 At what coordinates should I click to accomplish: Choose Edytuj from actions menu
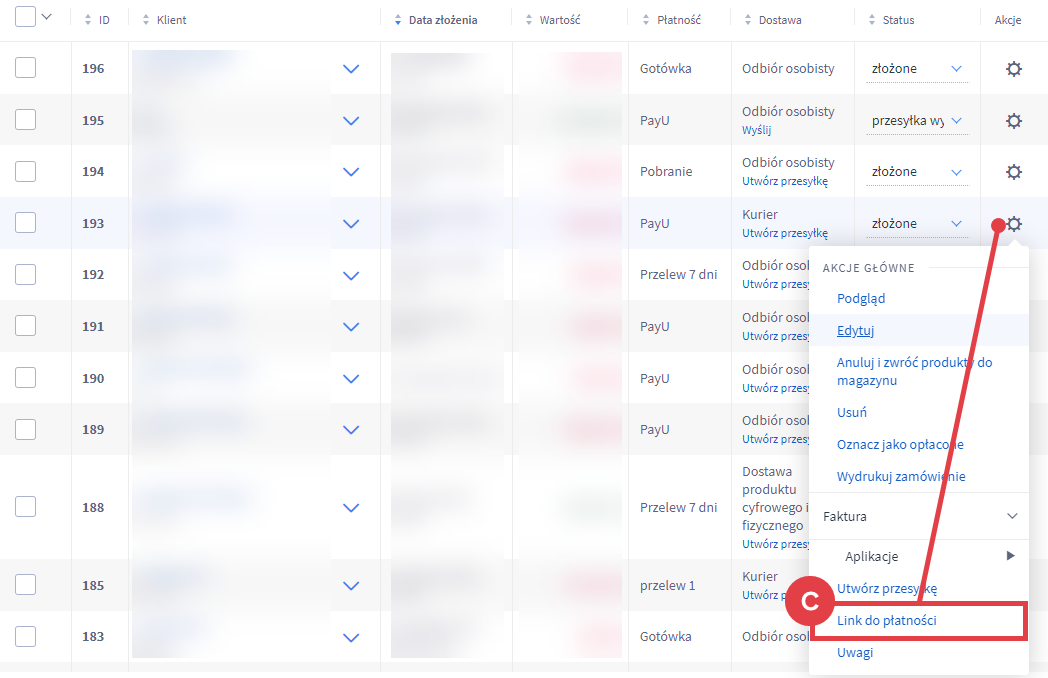[856, 330]
